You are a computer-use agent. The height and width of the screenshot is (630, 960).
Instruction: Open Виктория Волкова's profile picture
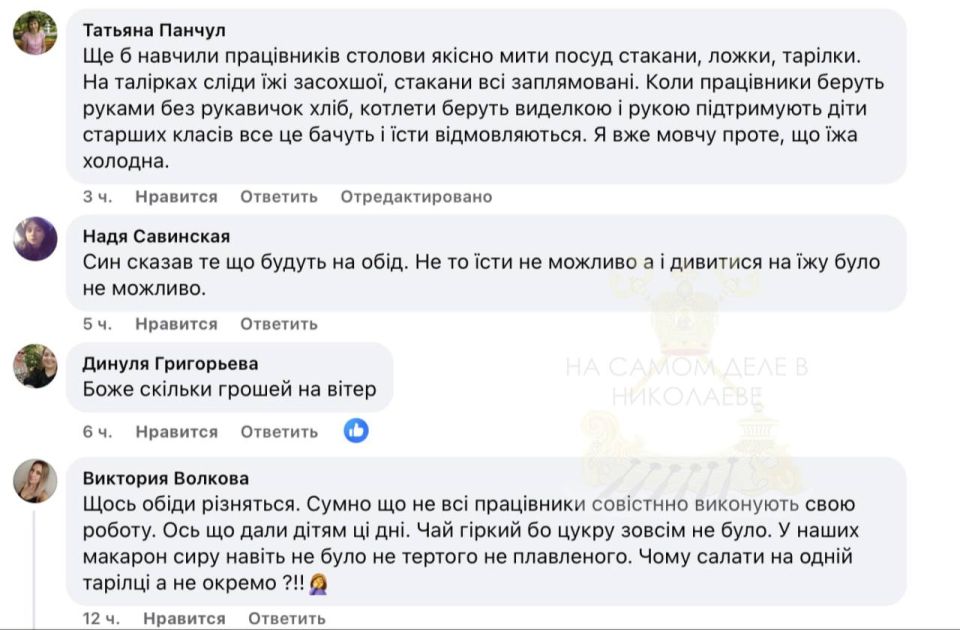(35, 480)
